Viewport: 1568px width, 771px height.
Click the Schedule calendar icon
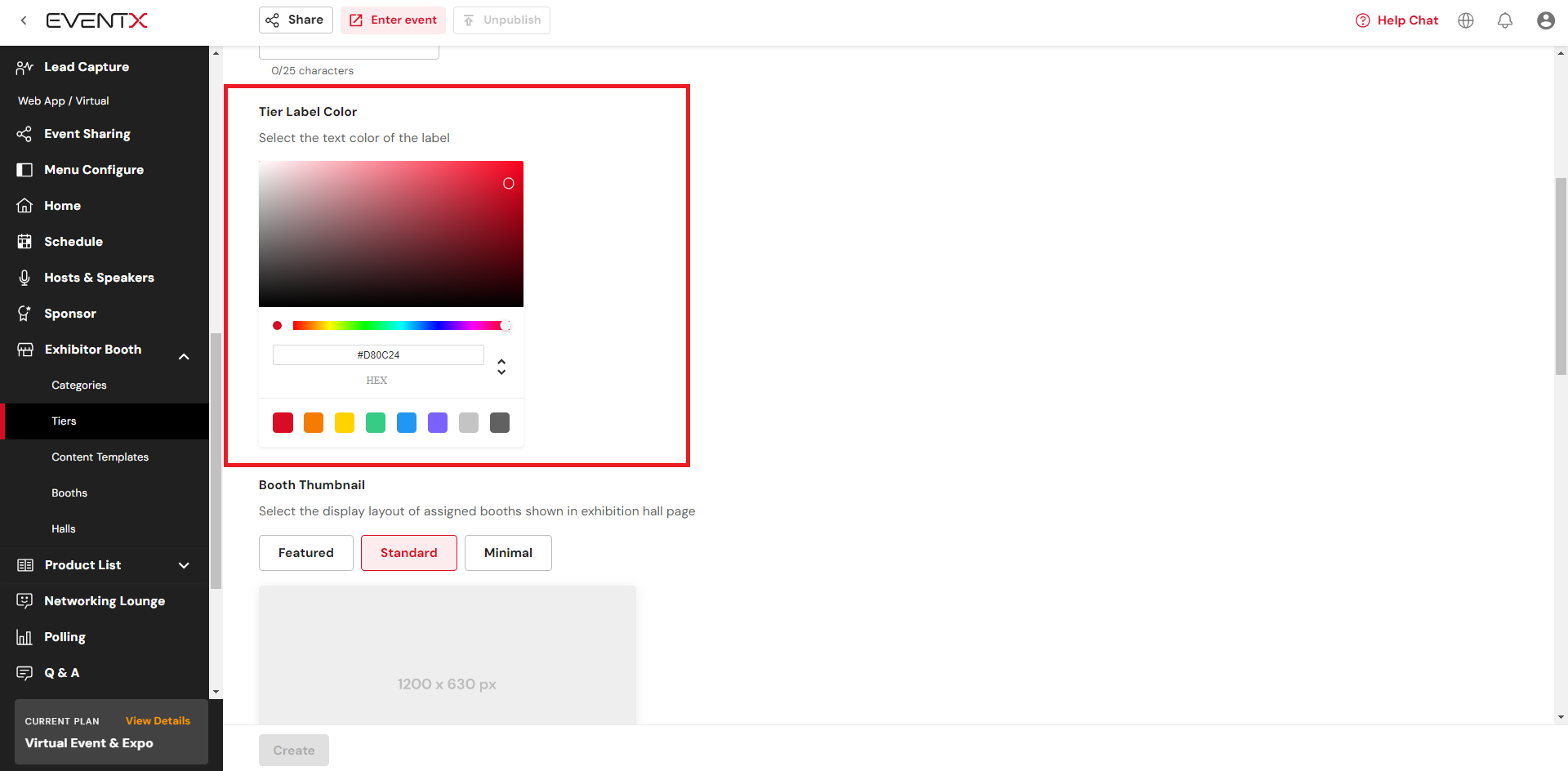point(24,242)
